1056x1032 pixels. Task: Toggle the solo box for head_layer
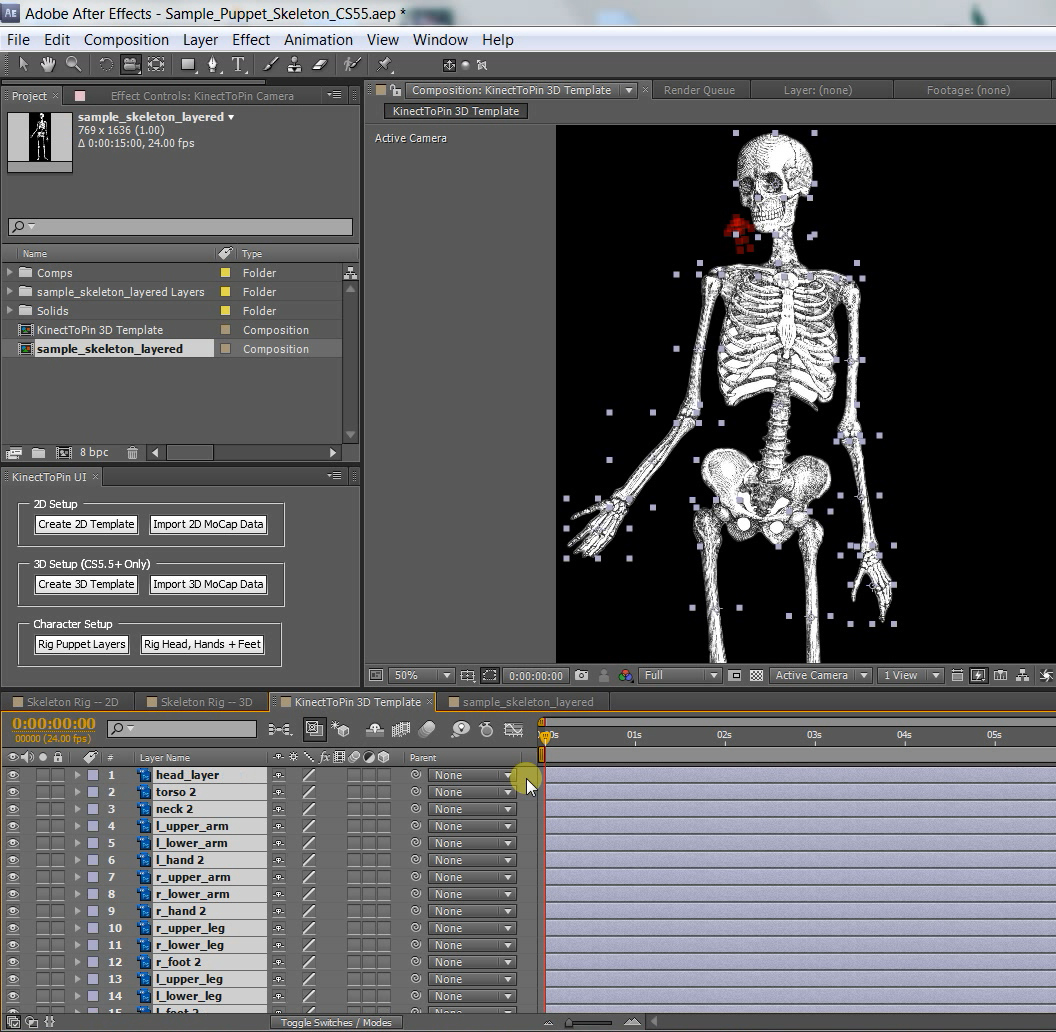[43, 775]
